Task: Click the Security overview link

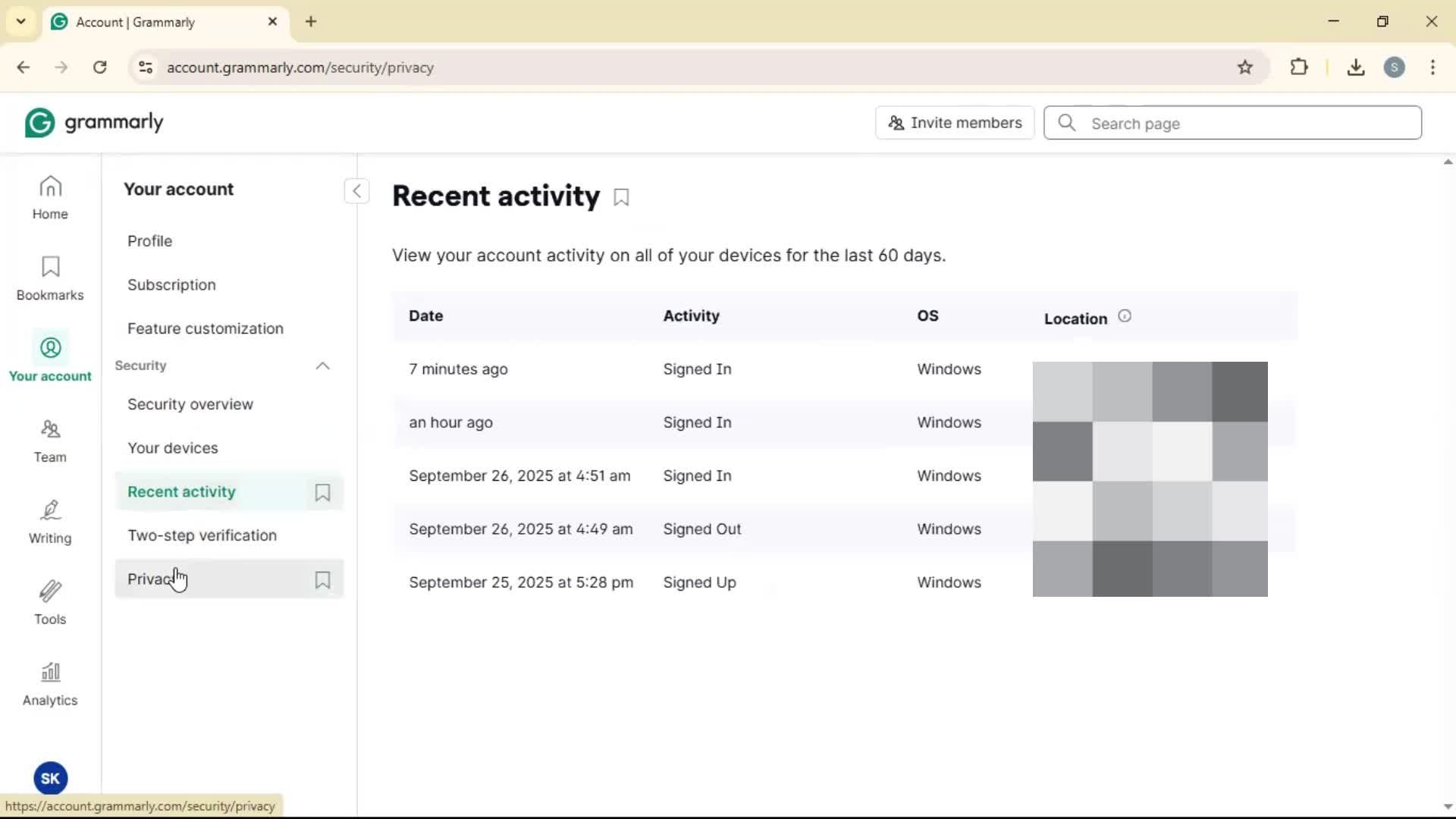Action: pos(190,404)
